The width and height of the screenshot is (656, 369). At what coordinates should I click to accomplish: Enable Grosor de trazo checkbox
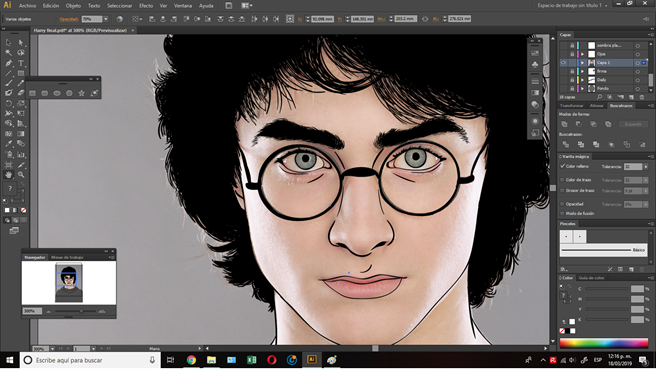click(x=562, y=190)
